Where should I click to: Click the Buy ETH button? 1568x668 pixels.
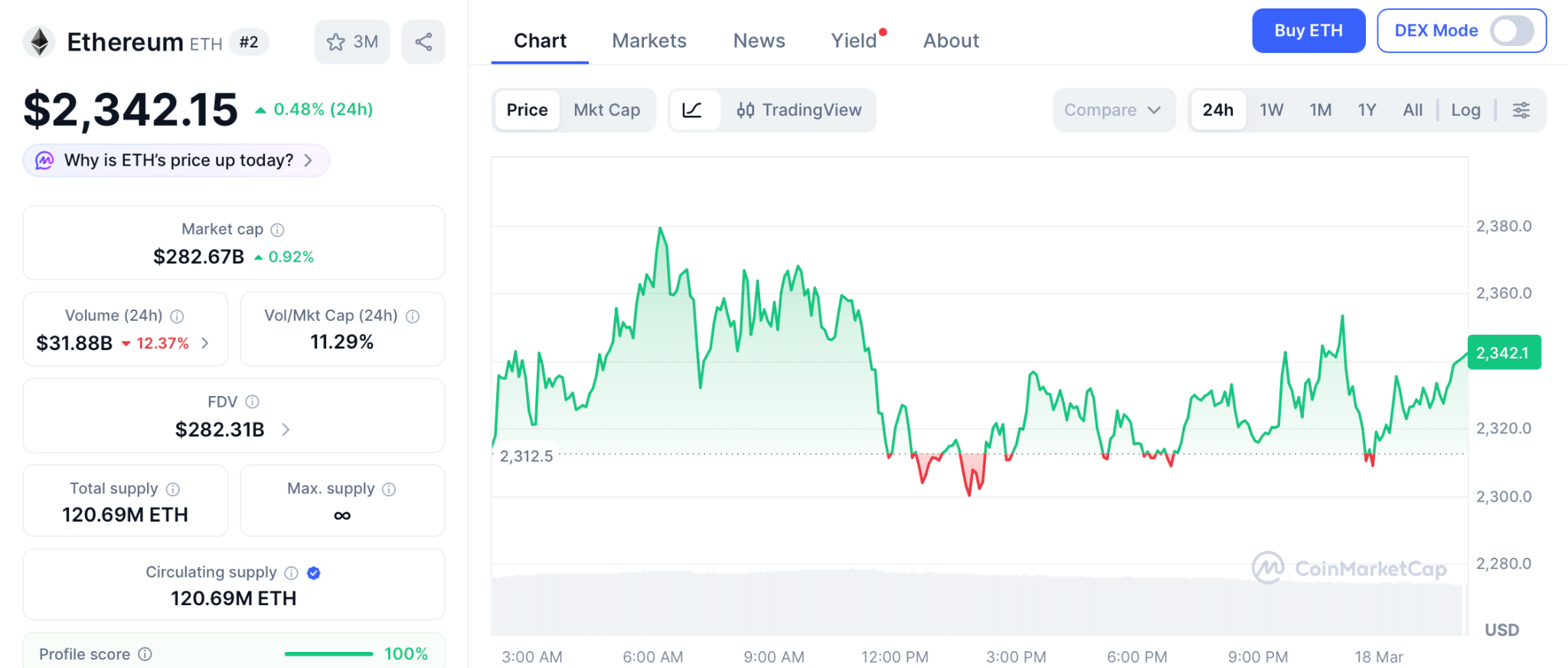[1308, 31]
